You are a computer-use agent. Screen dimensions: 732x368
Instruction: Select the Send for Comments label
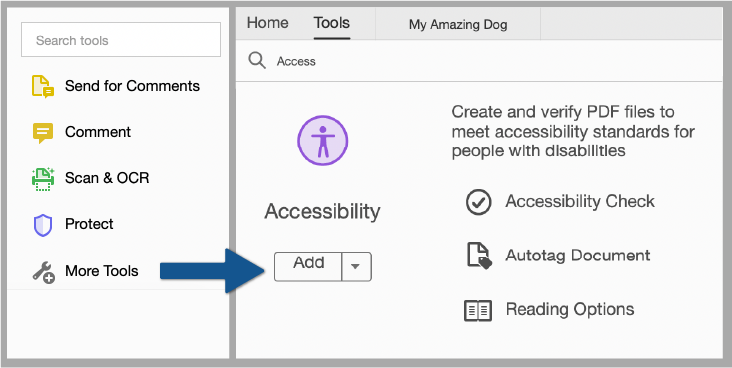coord(132,86)
